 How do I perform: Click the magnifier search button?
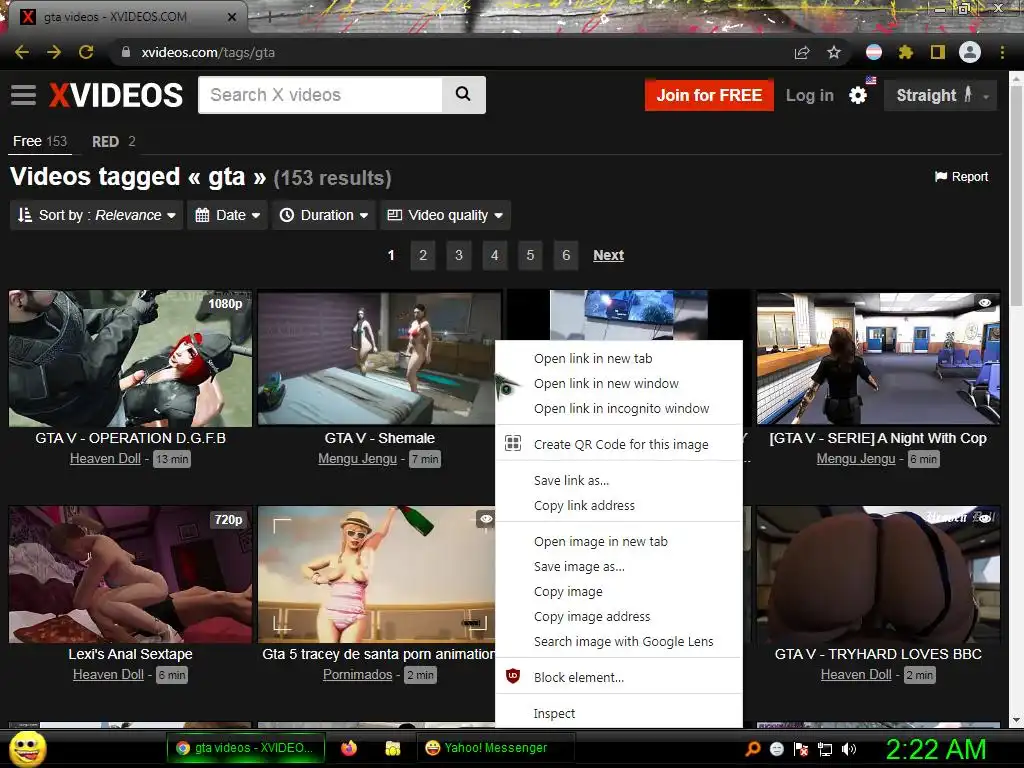[x=463, y=95]
